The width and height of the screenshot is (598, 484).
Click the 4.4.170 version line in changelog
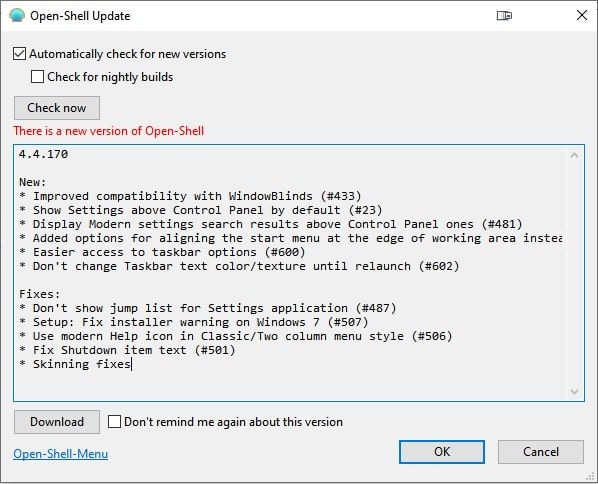click(43, 154)
